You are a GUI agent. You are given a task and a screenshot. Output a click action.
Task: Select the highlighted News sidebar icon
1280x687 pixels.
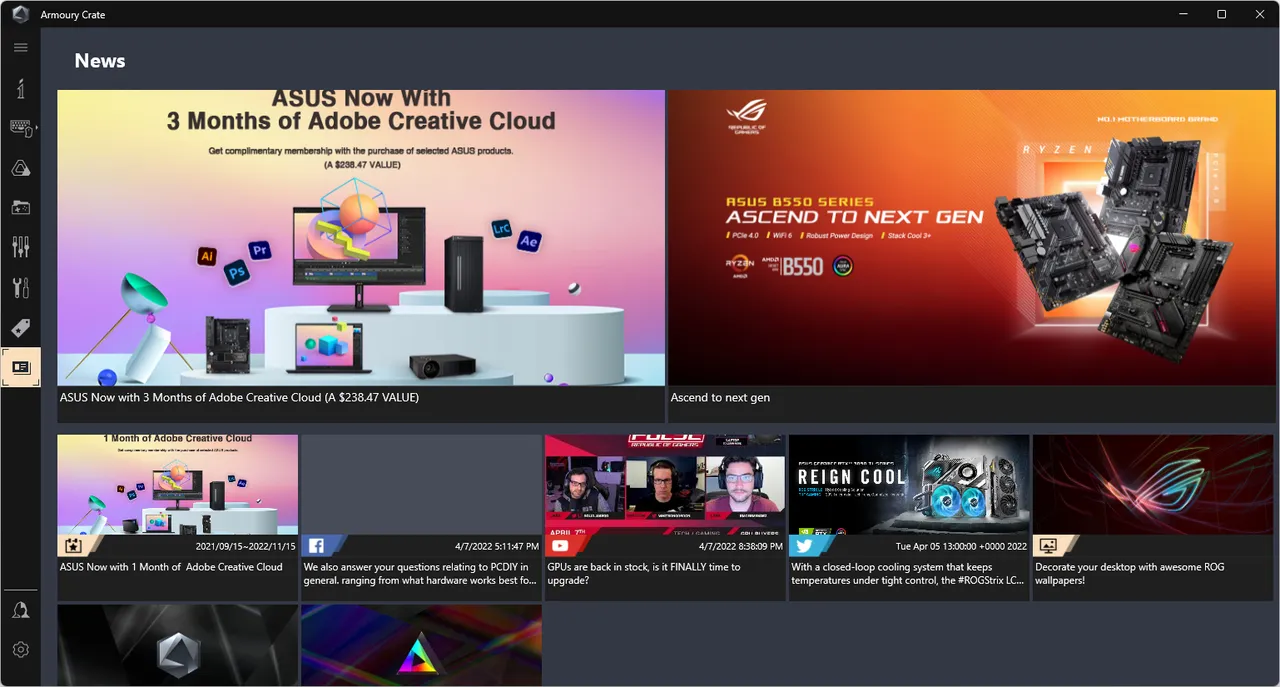(x=20, y=367)
